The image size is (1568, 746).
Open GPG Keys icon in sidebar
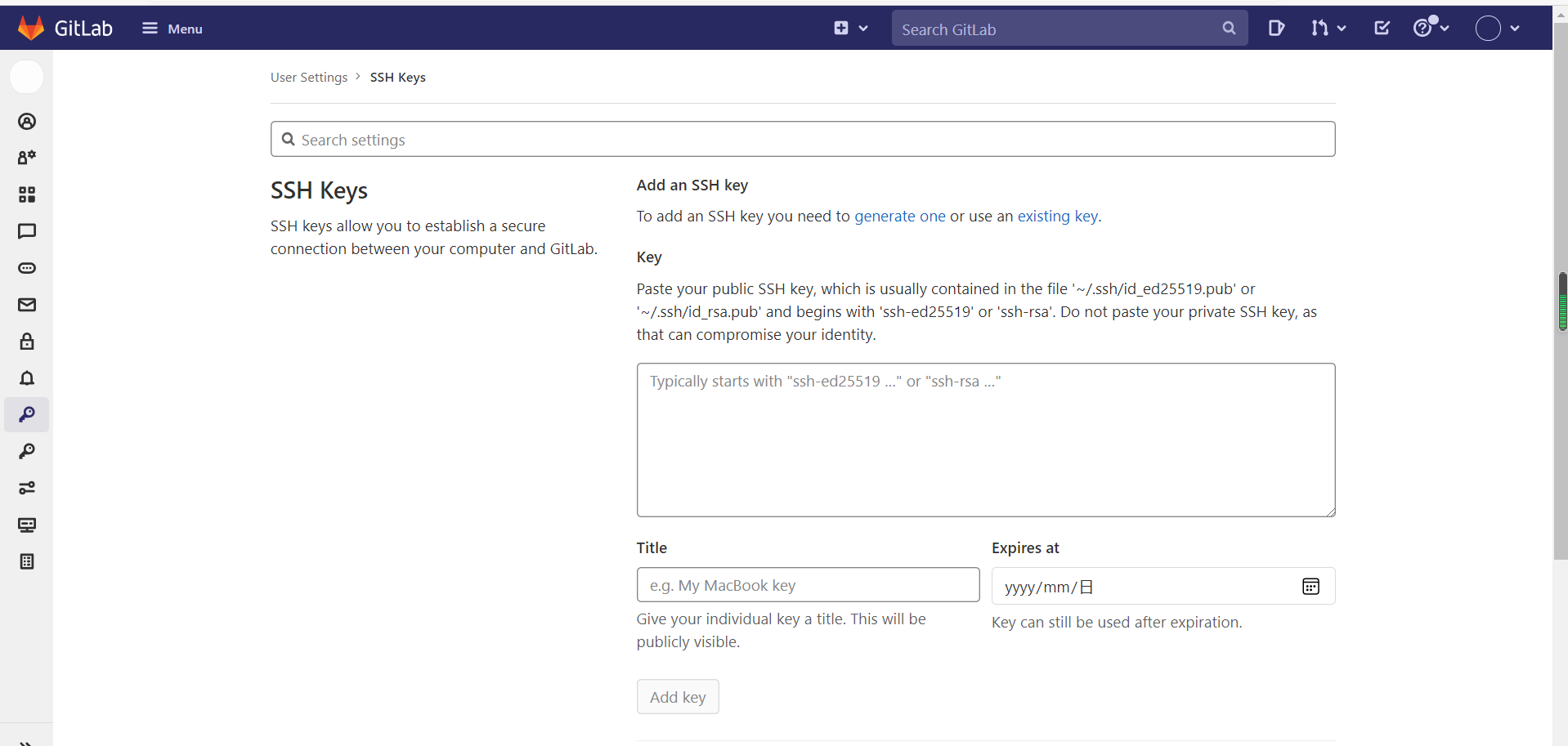[x=27, y=451]
